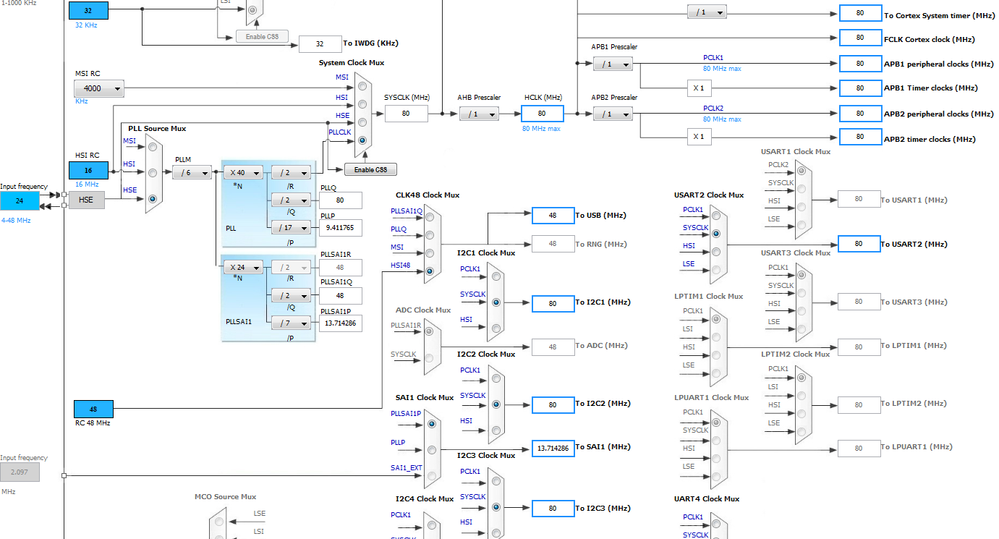Select LSE in USART2 Clock Mux
999x539 pixels.
pos(716,270)
